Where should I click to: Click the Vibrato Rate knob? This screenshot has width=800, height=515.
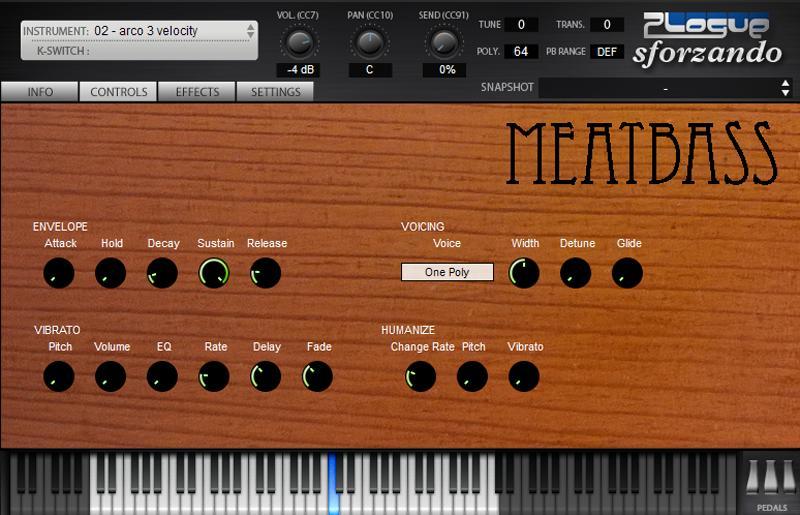tap(214, 377)
